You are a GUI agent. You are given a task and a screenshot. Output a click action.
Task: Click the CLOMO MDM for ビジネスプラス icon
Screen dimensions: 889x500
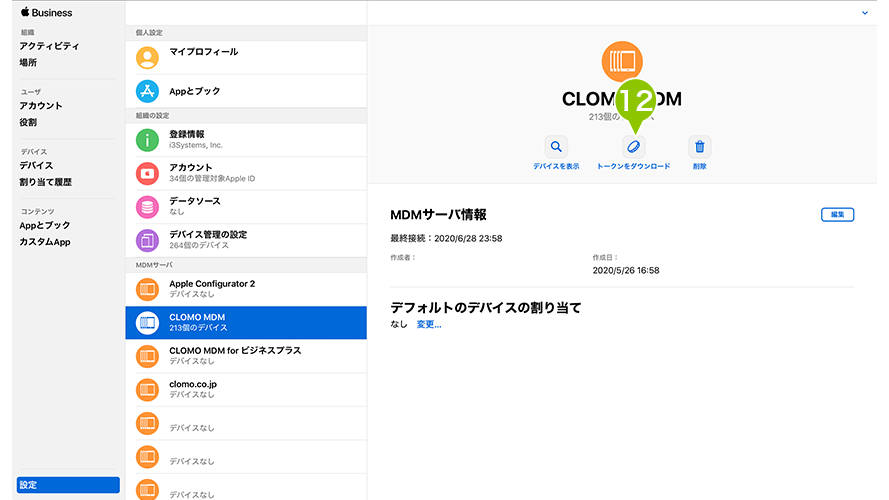[x=147, y=356]
